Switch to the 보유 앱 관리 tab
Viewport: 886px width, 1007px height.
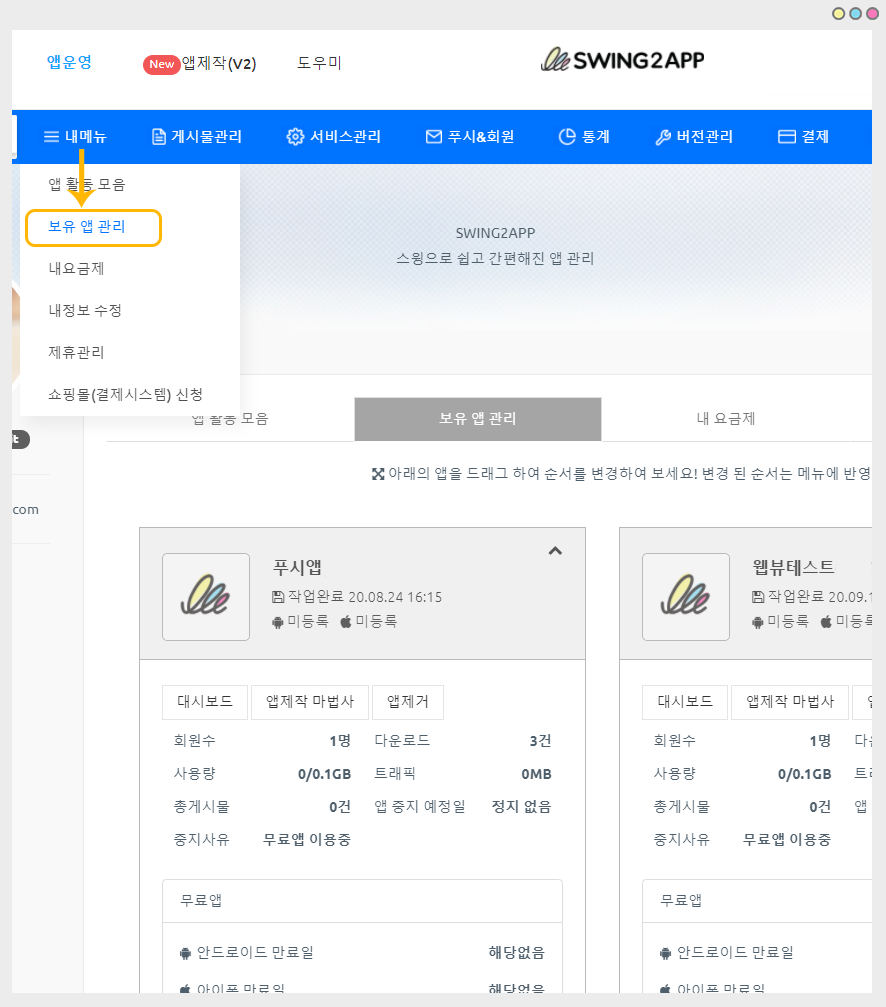click(477, 419)
